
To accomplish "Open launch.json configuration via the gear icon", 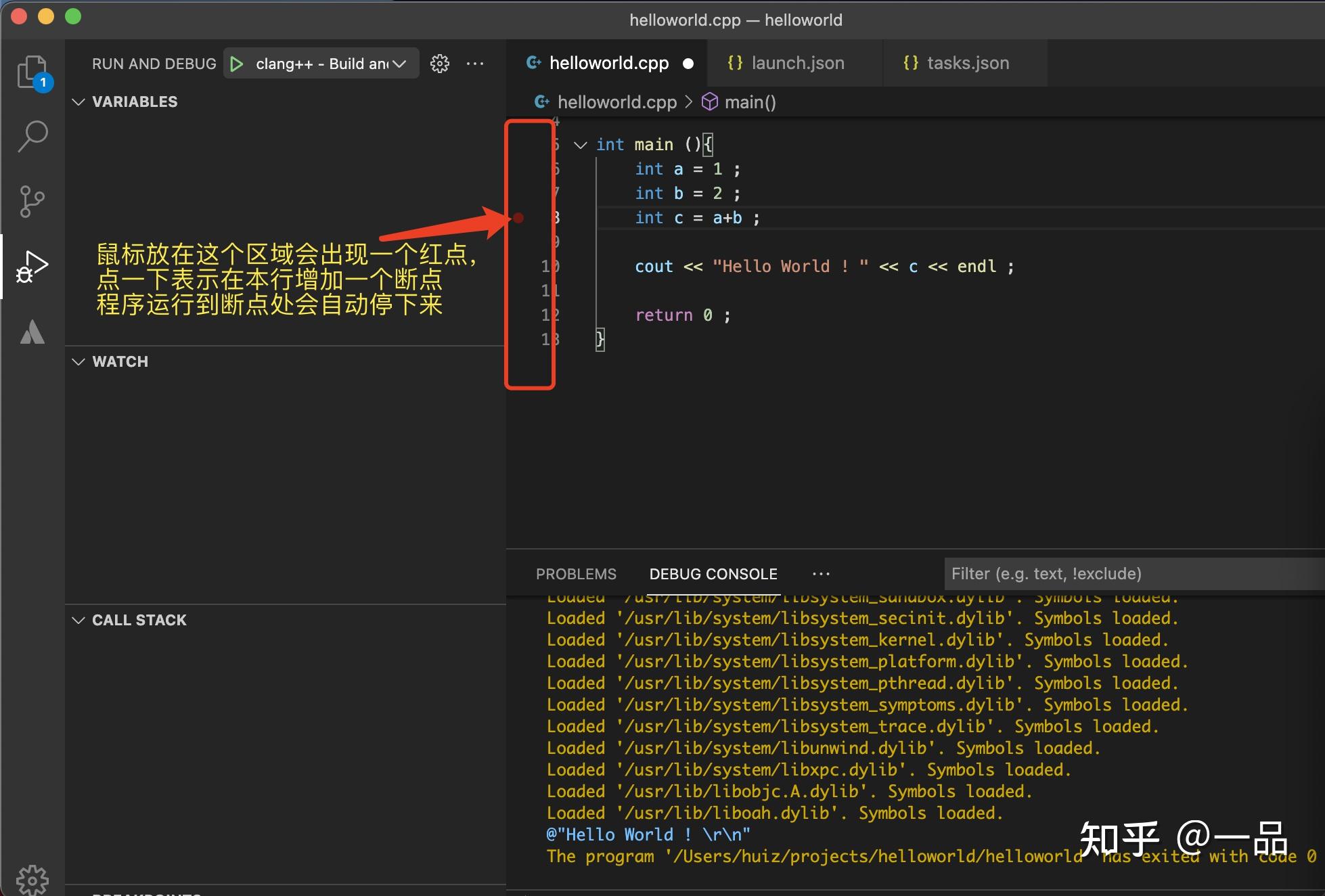I will click(x=440, y=63).
